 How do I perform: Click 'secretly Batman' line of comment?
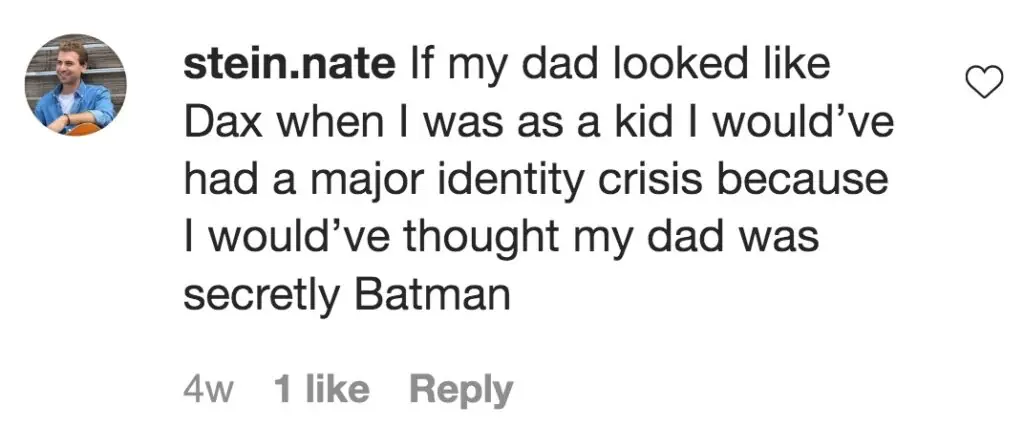tap(347, 295)
